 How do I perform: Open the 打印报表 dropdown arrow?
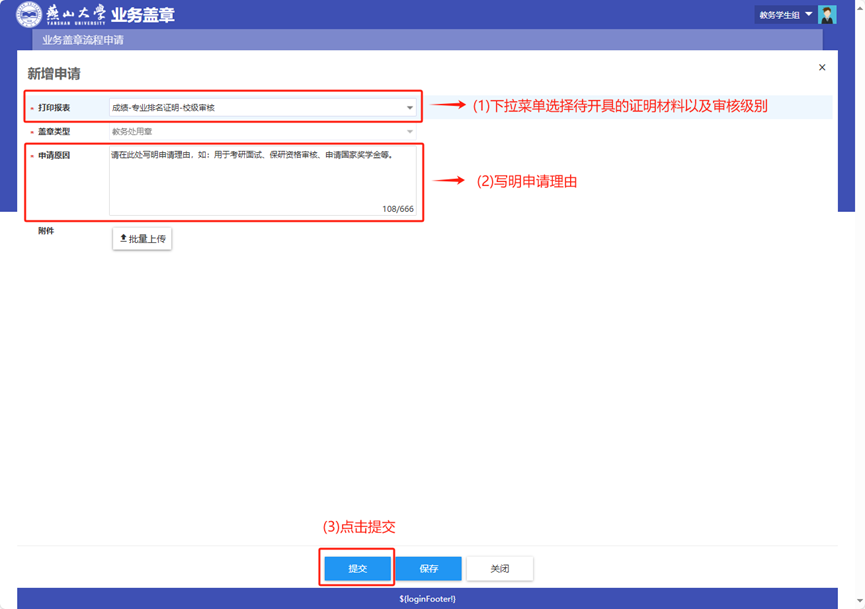click(410, 108)
